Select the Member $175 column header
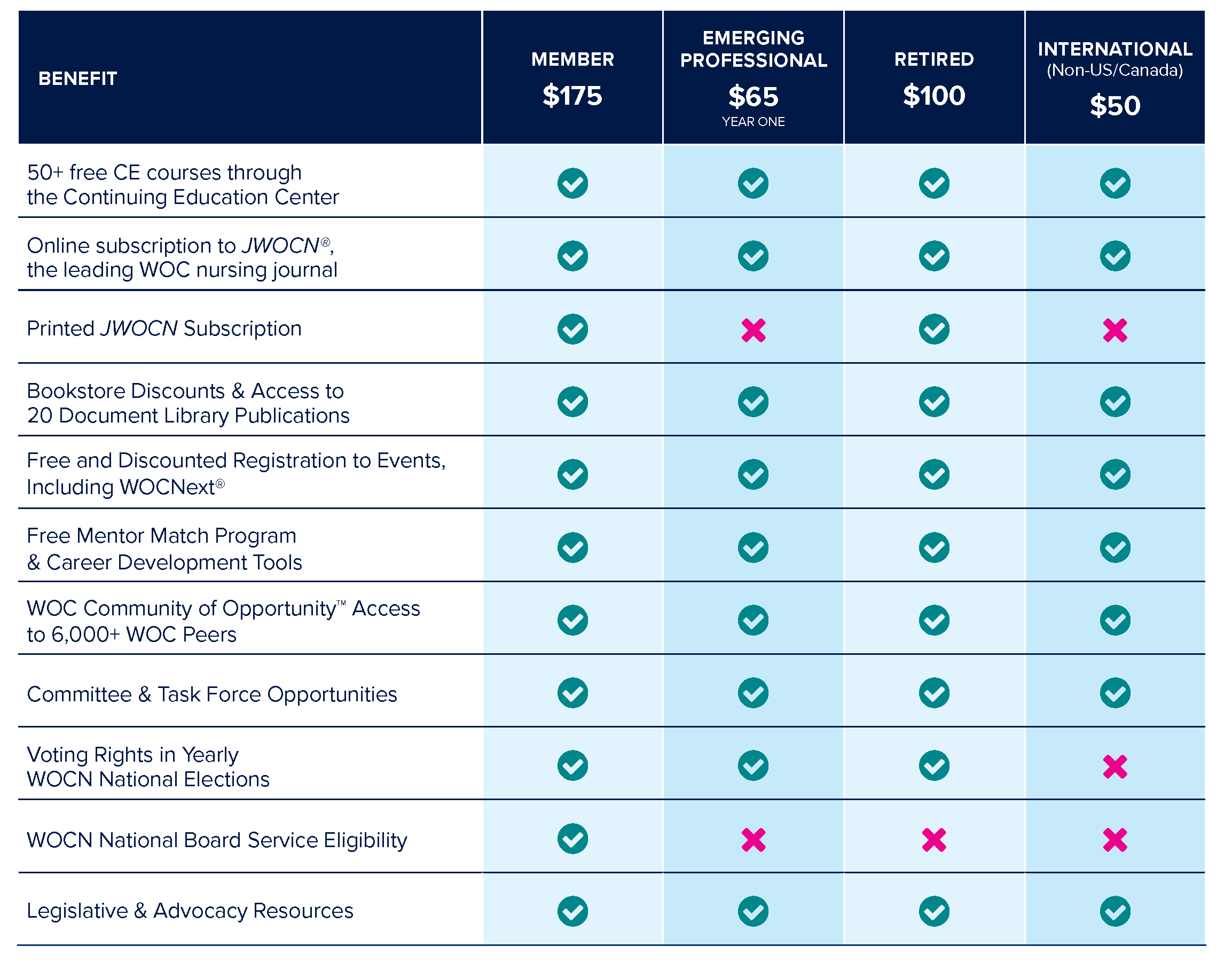1232x970 pixels. tap(572, 78)
